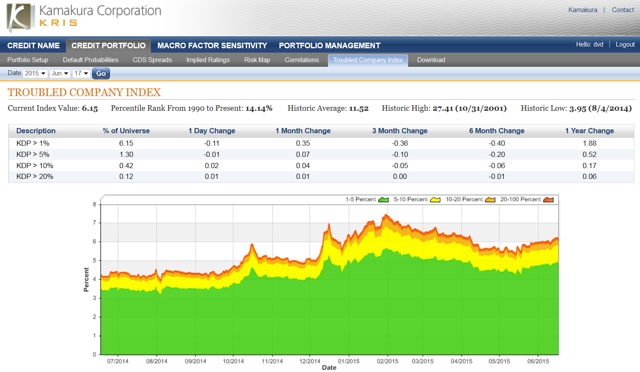640x372 pixels.
Task: Click the 1 Year Change column header
Action: (x=589, y=131)
